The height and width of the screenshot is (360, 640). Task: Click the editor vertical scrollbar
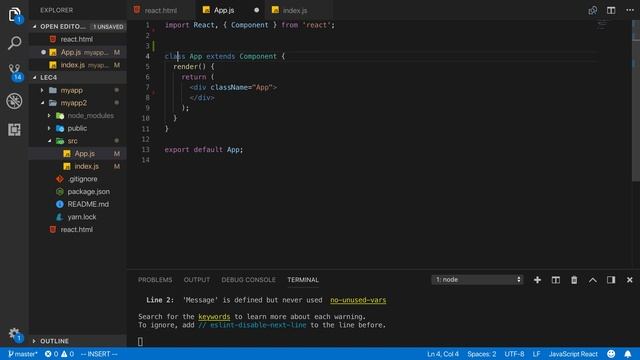(x=636, y=100)
